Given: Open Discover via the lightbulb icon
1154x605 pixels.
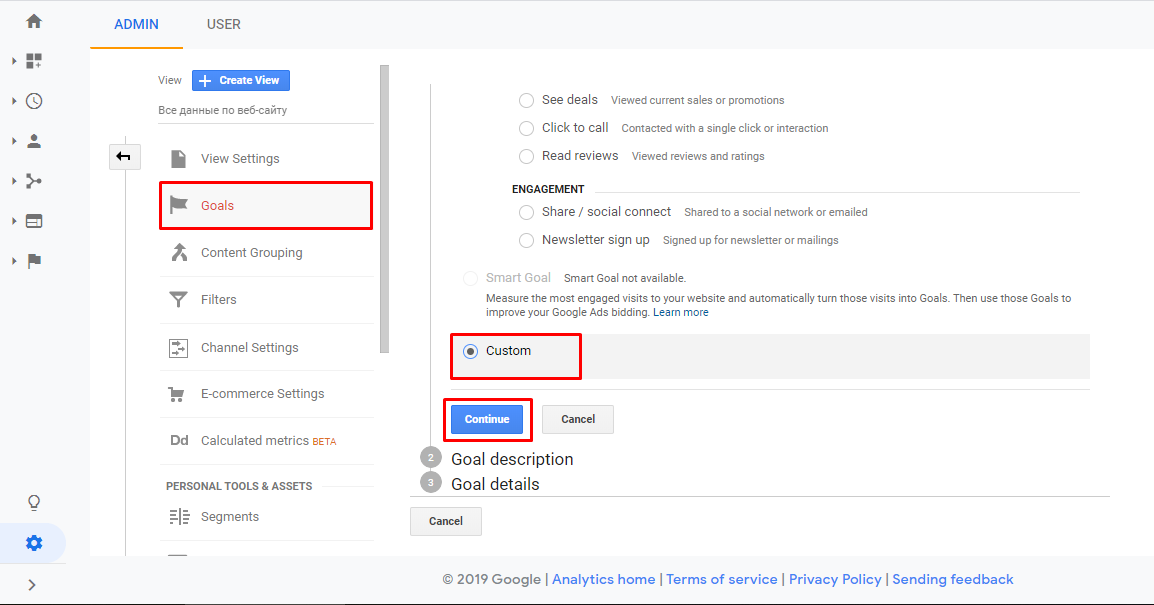Looking at the screenshot, I should [33, 502].
